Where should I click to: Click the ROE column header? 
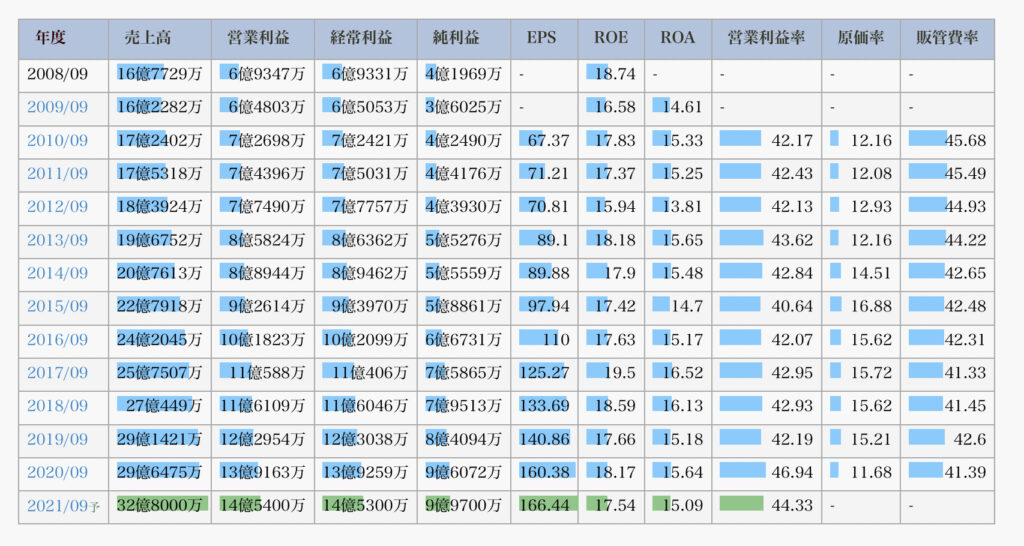(x=611, y=38)
